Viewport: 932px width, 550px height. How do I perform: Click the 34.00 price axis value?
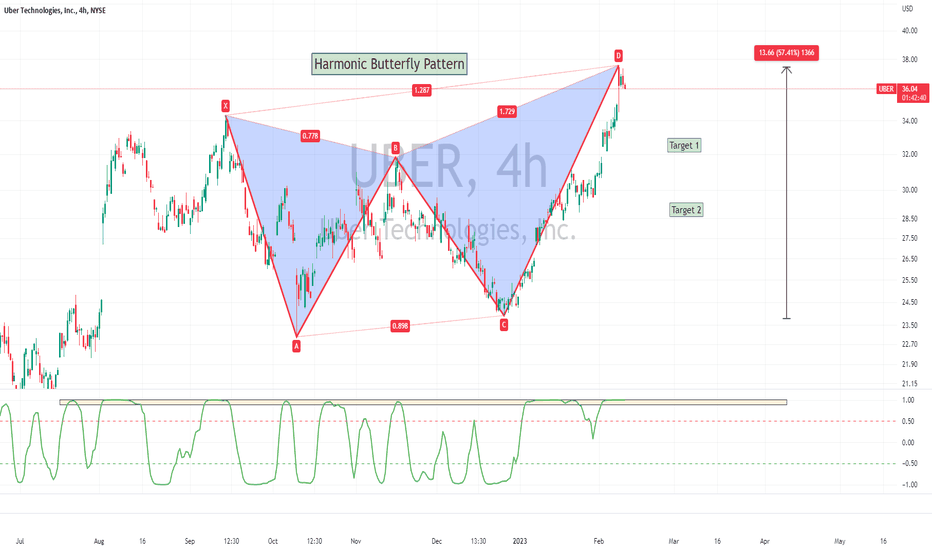point(909,121)
